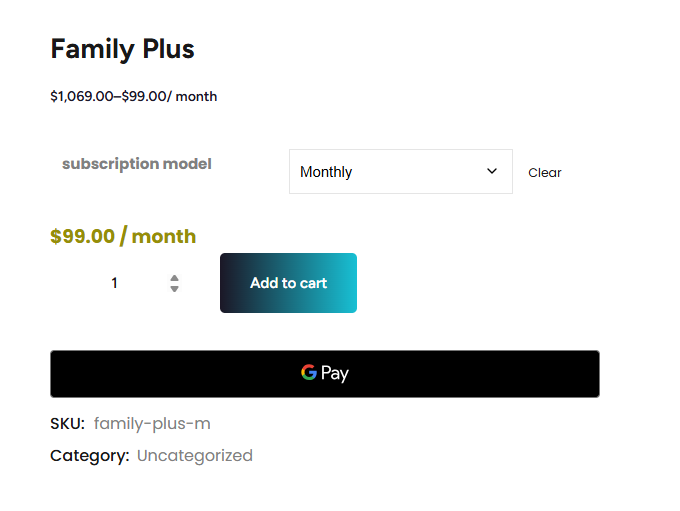This screenshot has height=511, width=680.
Task: Select the Monthly text in the combo box
Action: (x=326, y=172)
